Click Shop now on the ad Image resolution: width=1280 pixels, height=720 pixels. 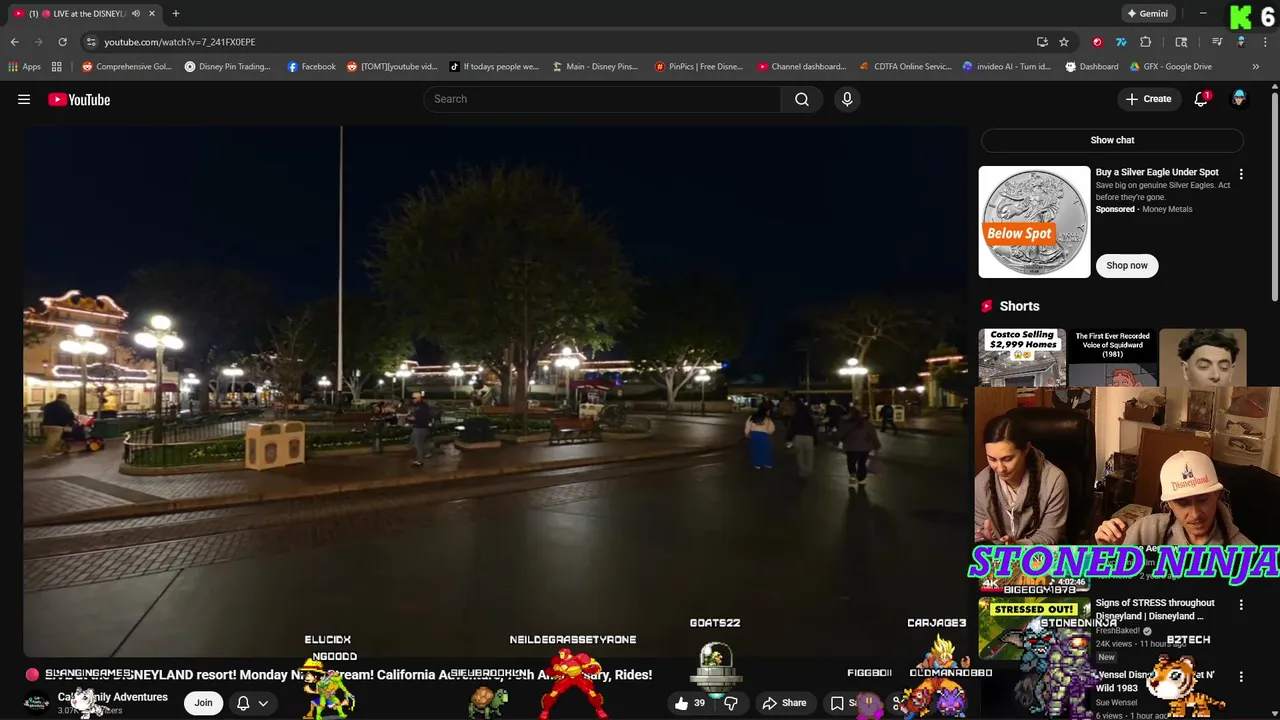pos(1127,265)
